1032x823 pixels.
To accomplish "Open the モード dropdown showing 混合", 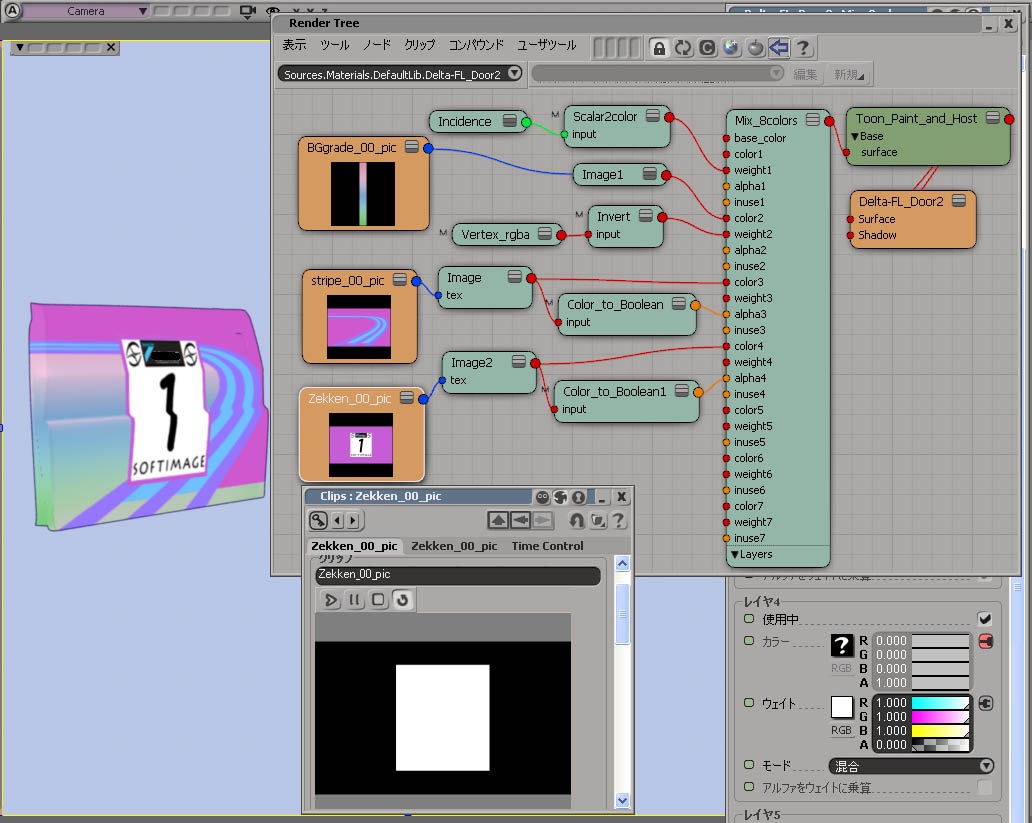I will coord(911,766).
